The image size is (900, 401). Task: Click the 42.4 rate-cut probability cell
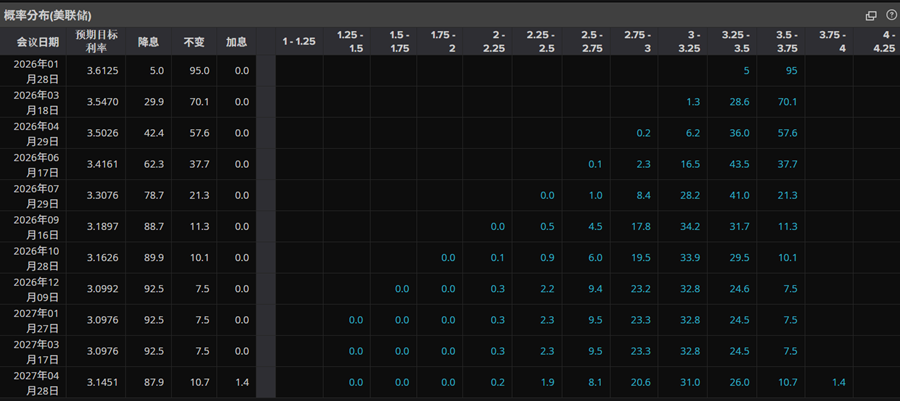point(155,133)
